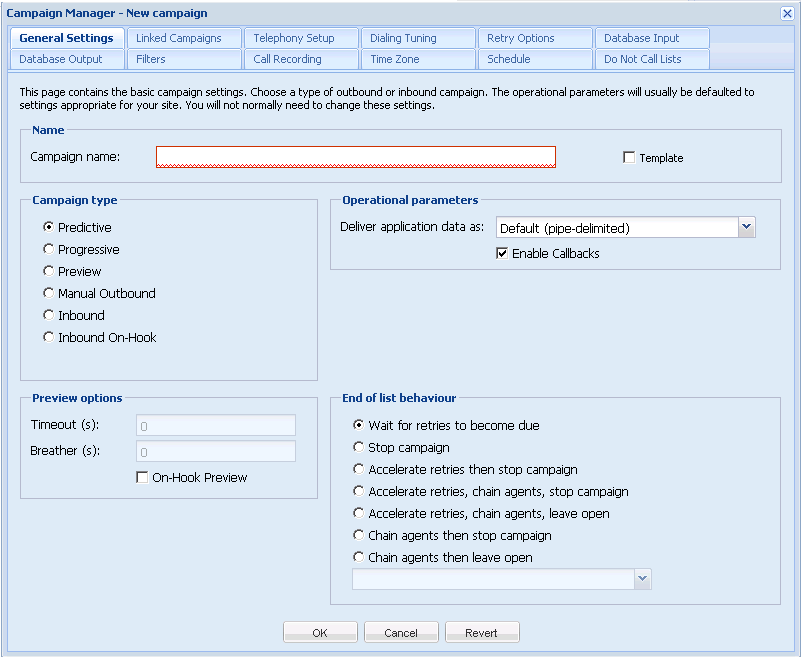Screen dimensions: 801x657
Task: Enable the On-Hook Preview checkbox
Action: (x=142, y=477)
